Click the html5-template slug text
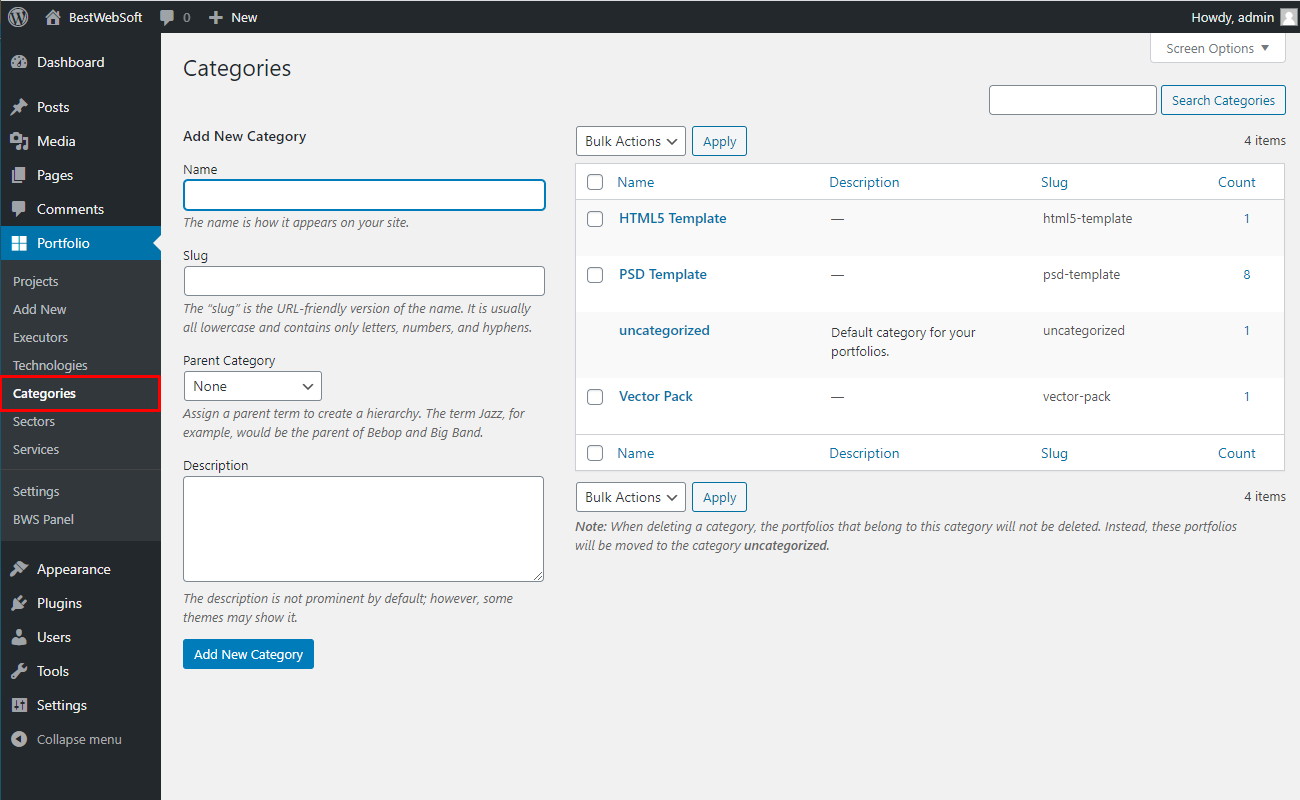Image resolution: width=1300 pixels, height=800 pixels. pyautogui.click(x=1088, y=218)
